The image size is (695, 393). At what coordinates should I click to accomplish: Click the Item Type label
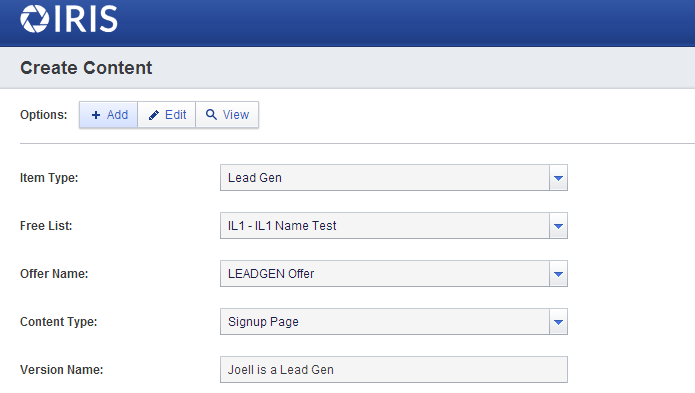(x=49, y=178)
